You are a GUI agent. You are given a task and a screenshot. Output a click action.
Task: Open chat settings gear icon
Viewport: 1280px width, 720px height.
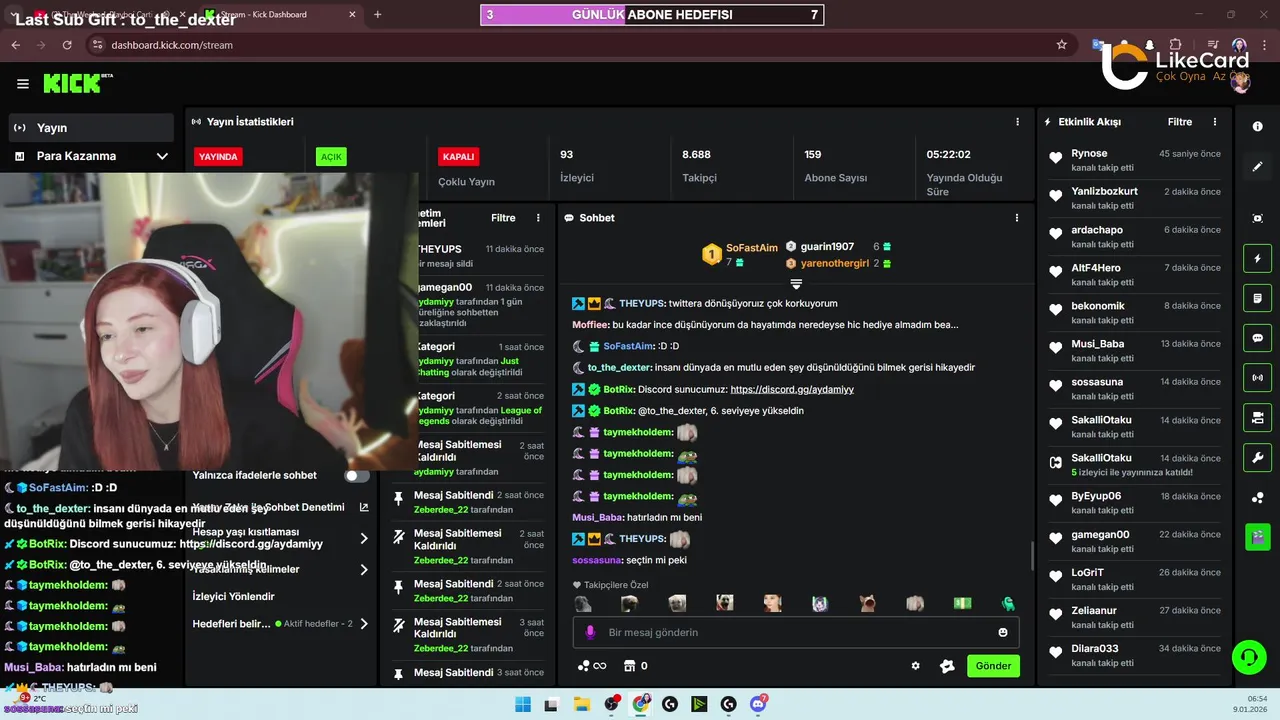coord(915,666)
